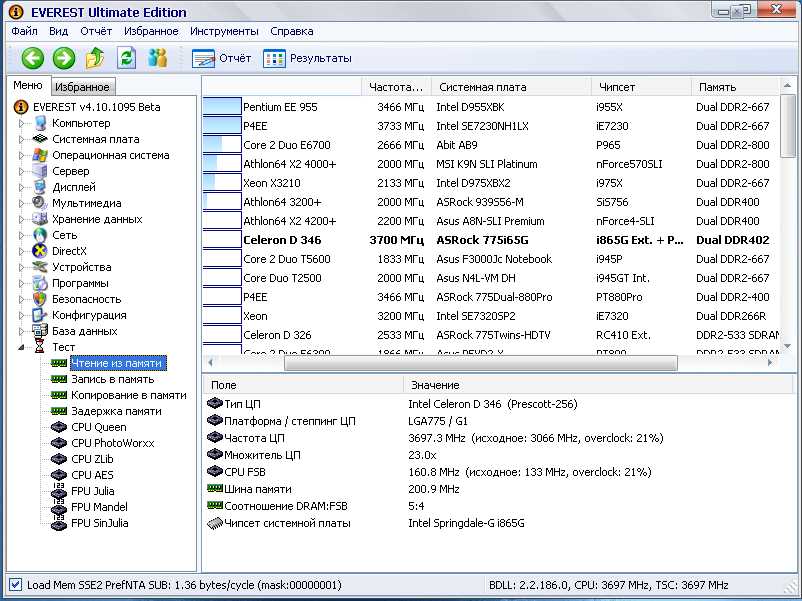
Task: Click the CPU Queen chip icon
Action: [x=59, y=427]
